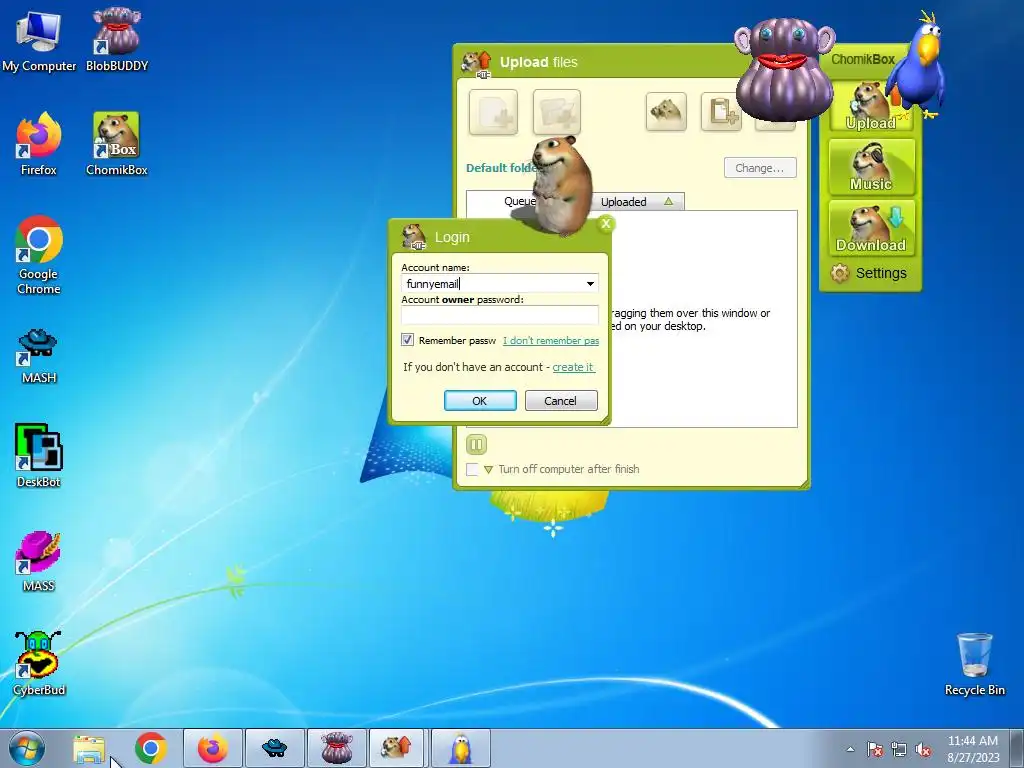Click the taskbar clock showing 11:44 AM
1024x768 pixels.
(x=973, y=749)
